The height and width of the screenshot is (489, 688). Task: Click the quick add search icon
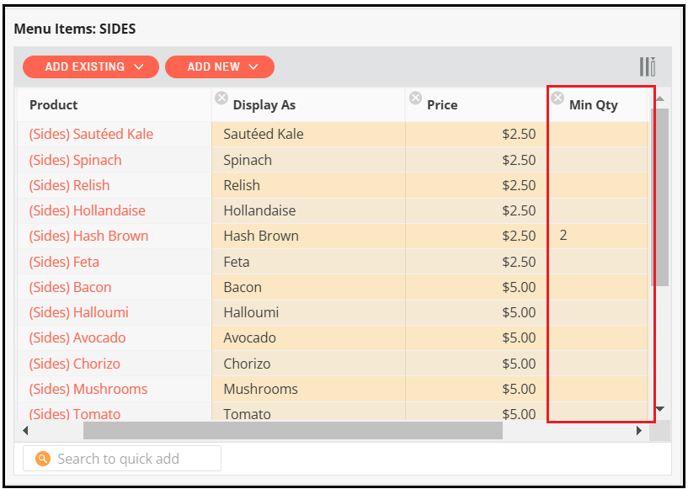(x=42, y=459)
